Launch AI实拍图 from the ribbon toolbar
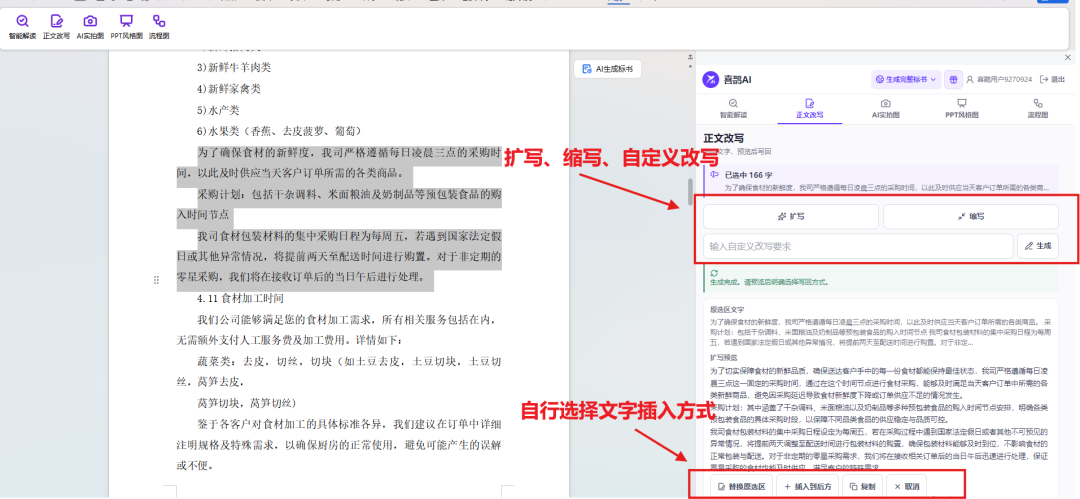The height and width of the screenshot is (499, 1080). click(x=90, y=26)
